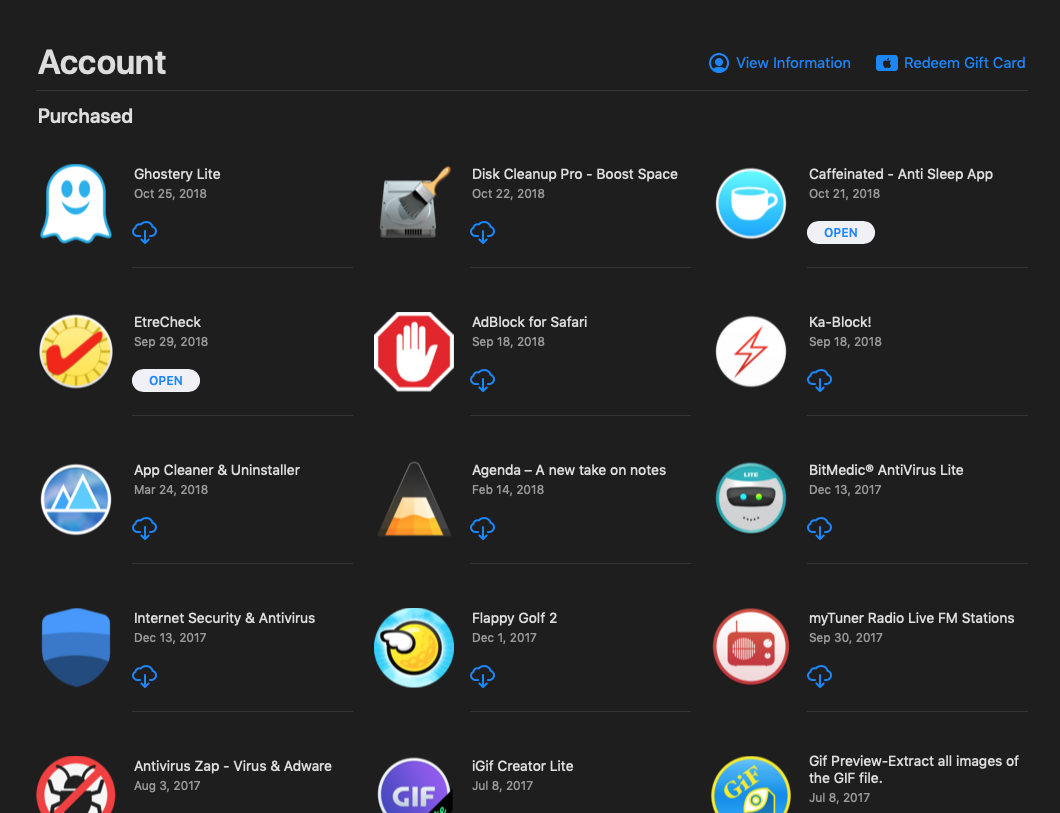The height and width of the screenshot is (813, 1060).
Task: Download Disk Cleanup Pro via cloud icon
Action: pos(483,232)
